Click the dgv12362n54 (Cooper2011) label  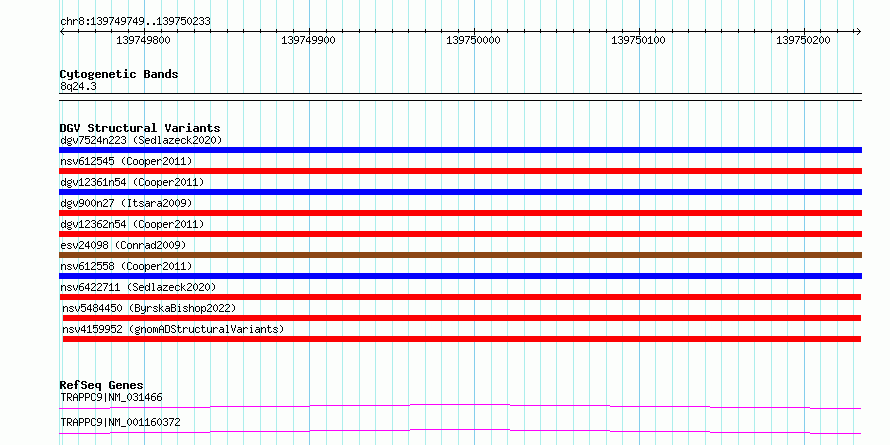132,224
